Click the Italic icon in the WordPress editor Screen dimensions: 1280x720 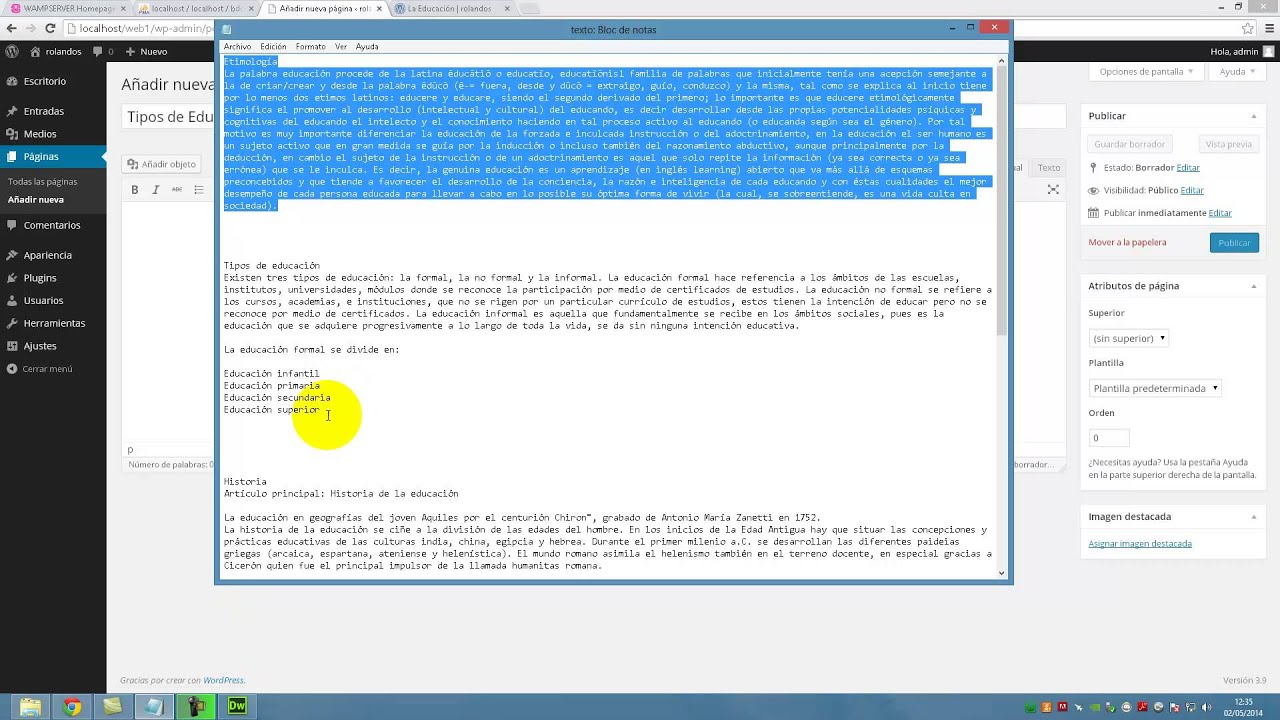155,190
